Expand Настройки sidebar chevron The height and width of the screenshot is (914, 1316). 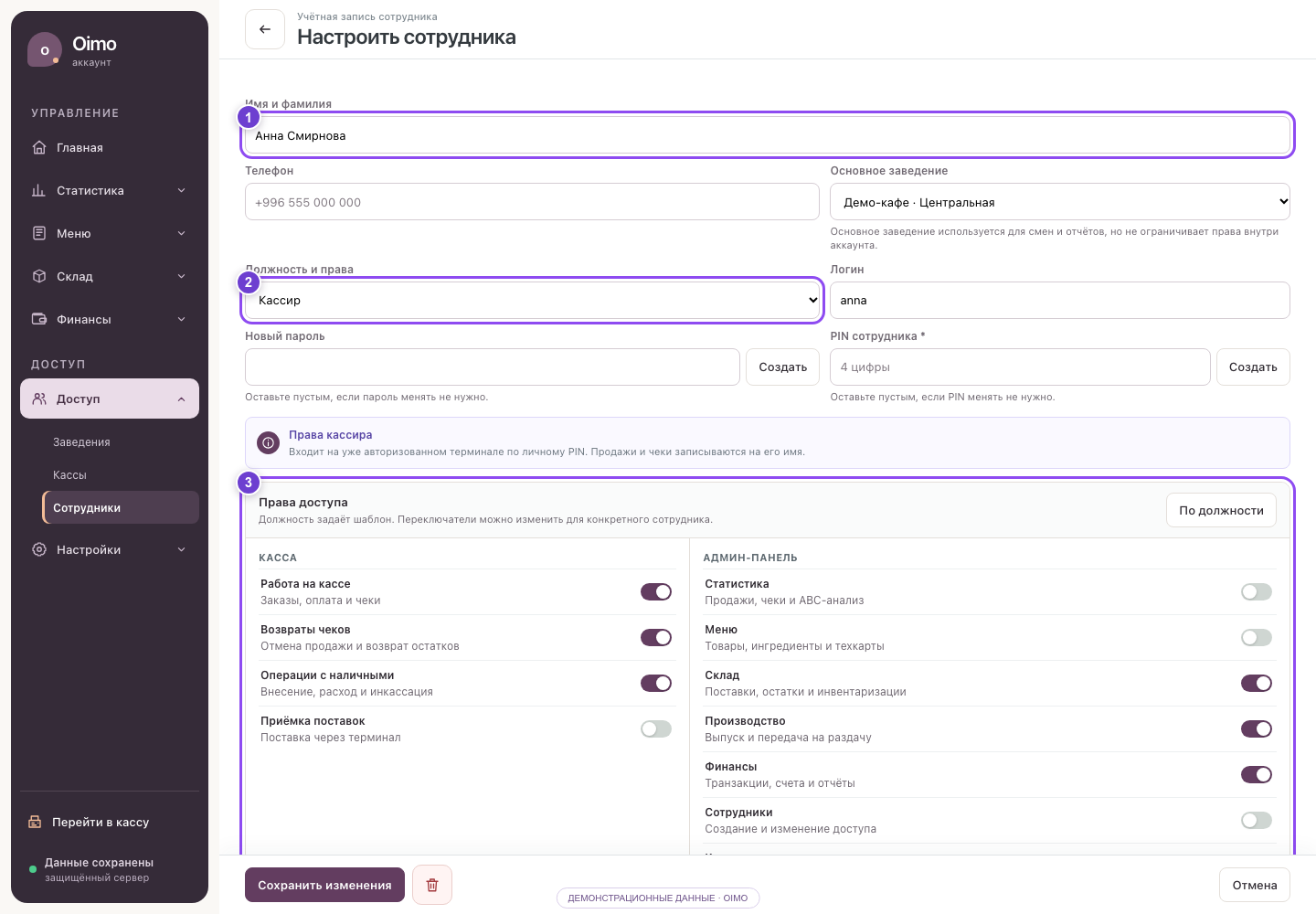point(181,549)
